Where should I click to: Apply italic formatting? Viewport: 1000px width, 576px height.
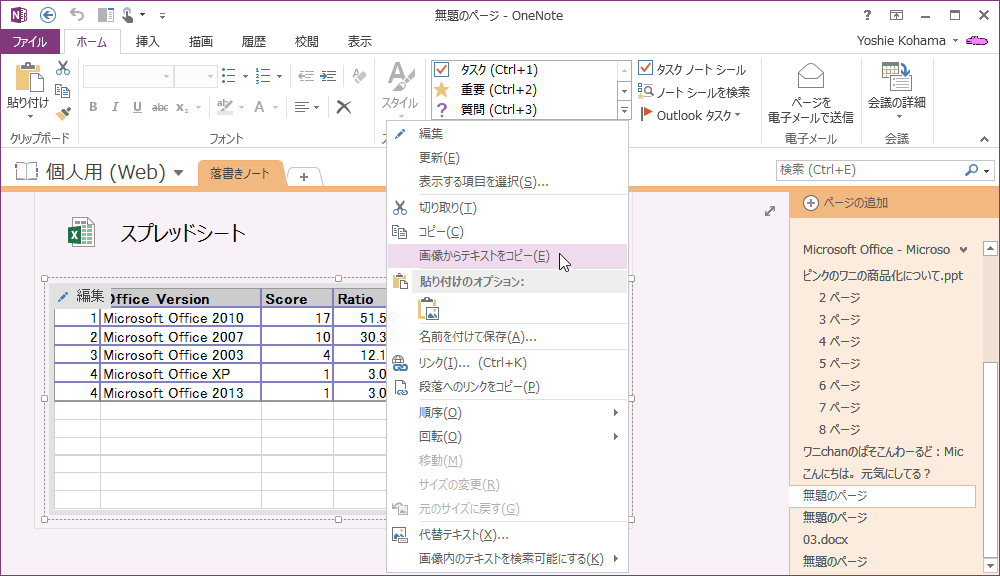pyautogui.click(x=115, y=107)
